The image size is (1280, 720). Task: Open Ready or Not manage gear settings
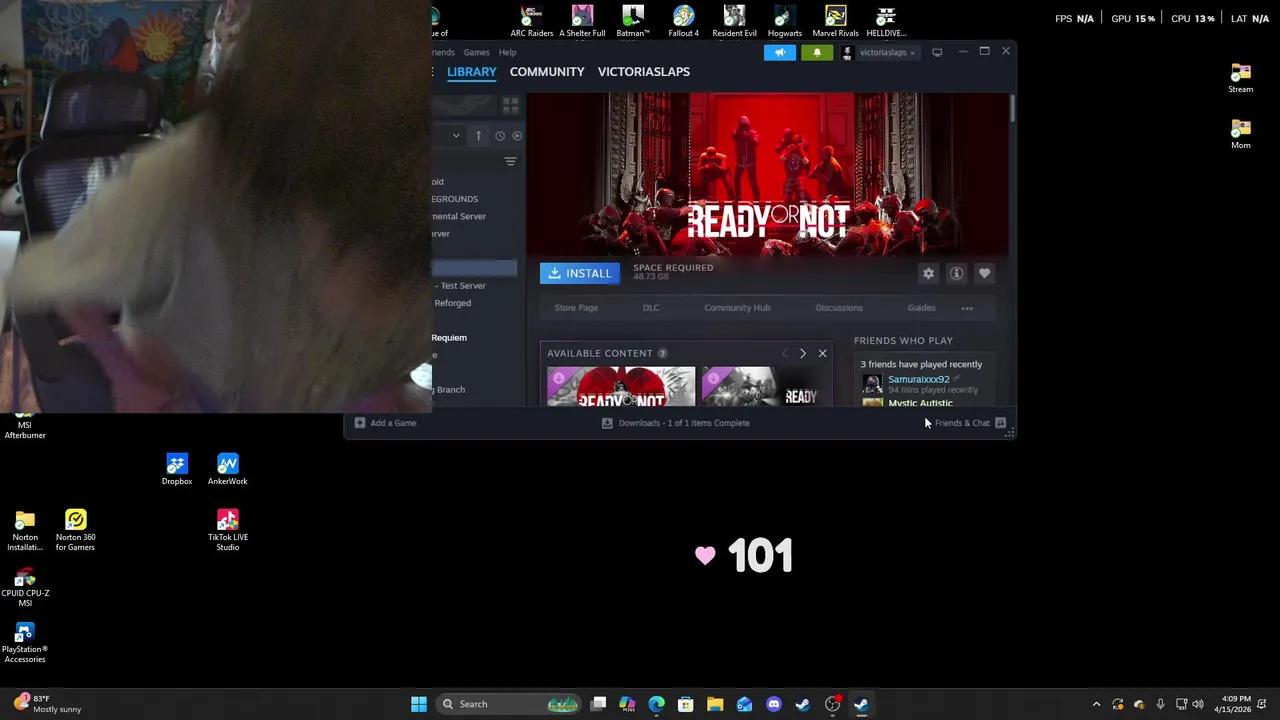(x=928, y=273)
